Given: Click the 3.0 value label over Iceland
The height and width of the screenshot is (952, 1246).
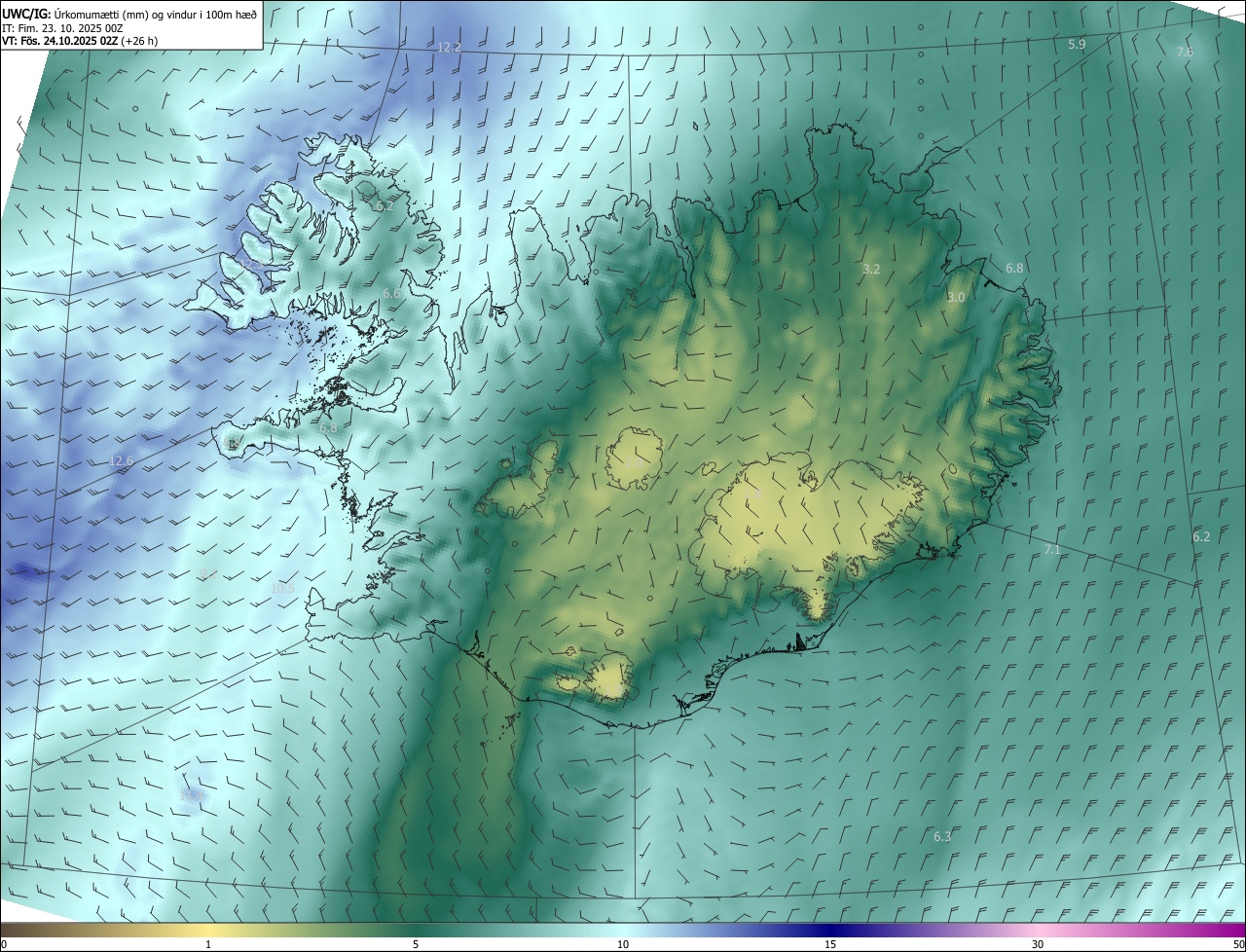Looking at the screenshot, I should 956,298.
